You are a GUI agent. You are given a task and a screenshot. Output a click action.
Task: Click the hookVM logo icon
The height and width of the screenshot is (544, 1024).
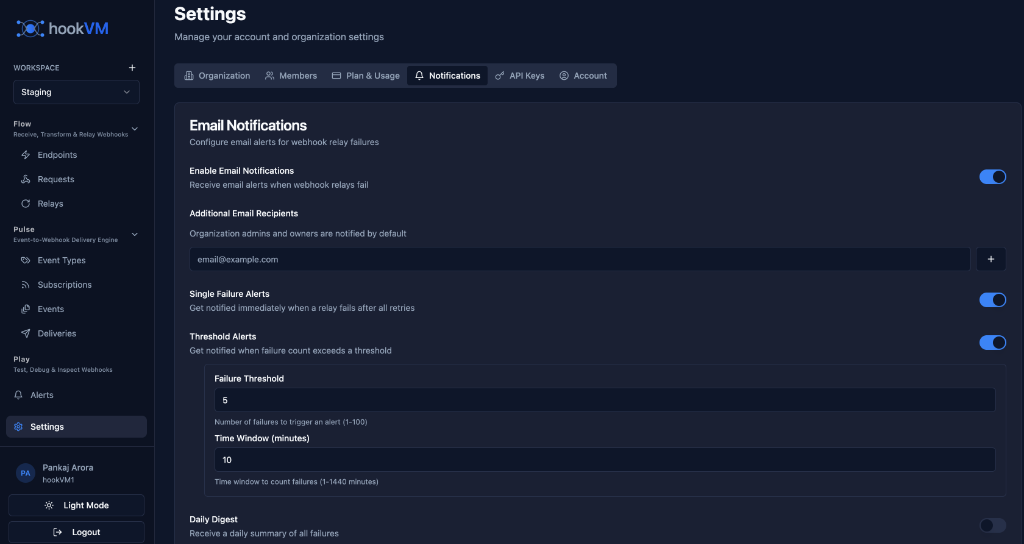(30, 28)
